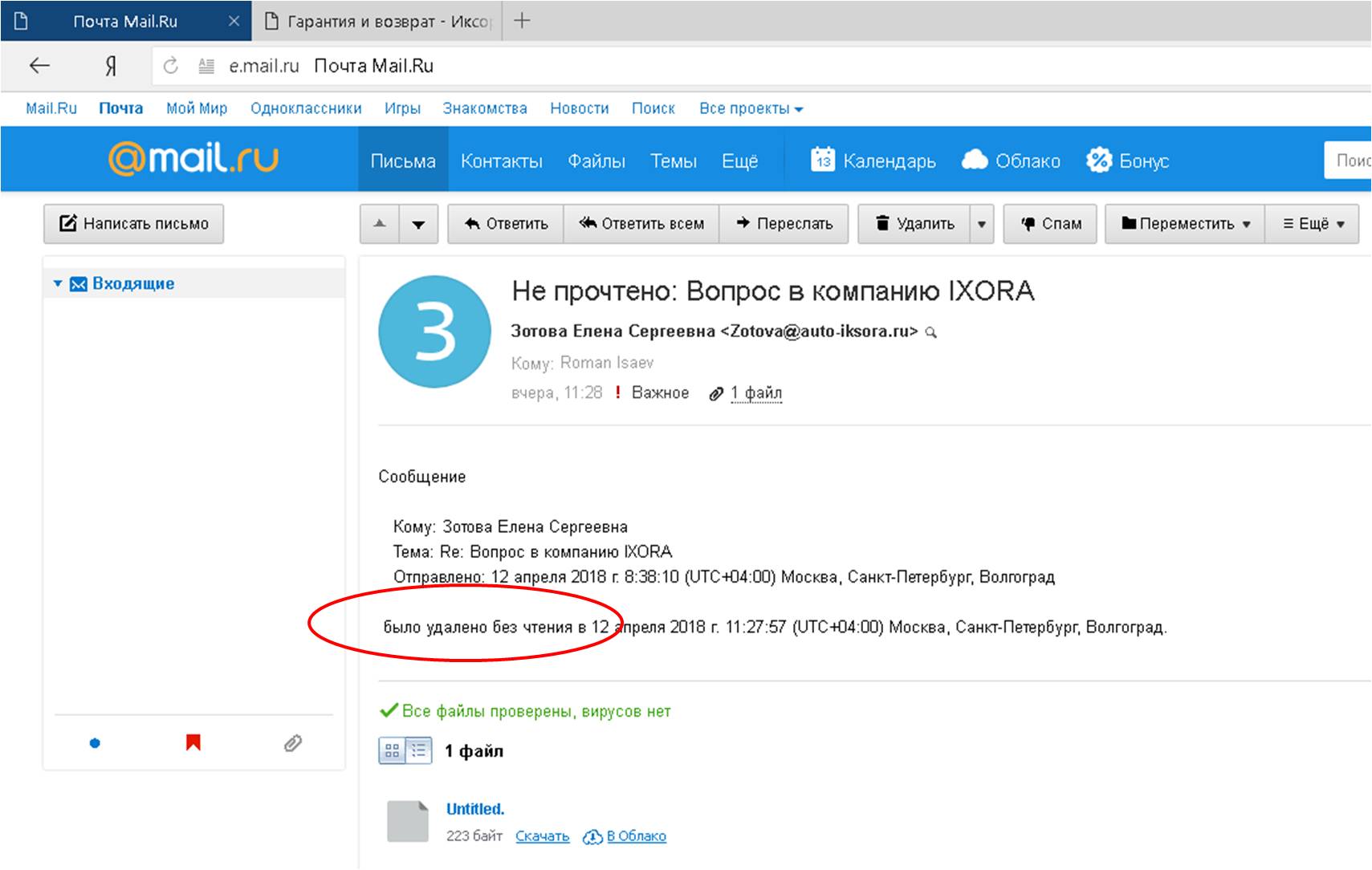The width and height of the screenshot is (1372, 870).
Task: Click the 1 файл attachment link
Action: [755, 392]
